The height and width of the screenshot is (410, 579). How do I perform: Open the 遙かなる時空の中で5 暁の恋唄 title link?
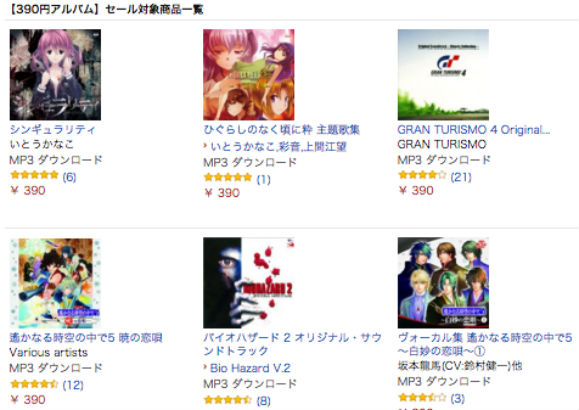pyautogui.click(x=86, y=338)
